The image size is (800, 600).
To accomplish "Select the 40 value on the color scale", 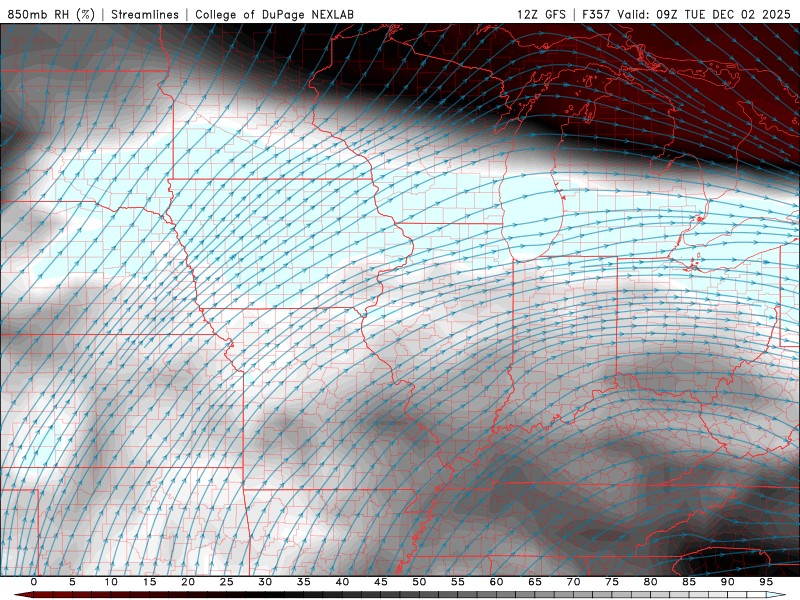I will [x=342, y=582].
